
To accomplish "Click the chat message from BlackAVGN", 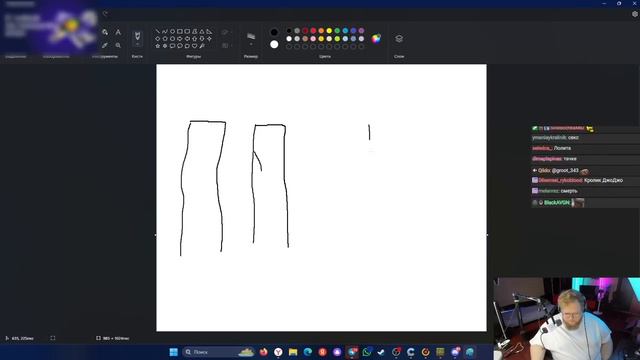I will [x=585, y=202].
